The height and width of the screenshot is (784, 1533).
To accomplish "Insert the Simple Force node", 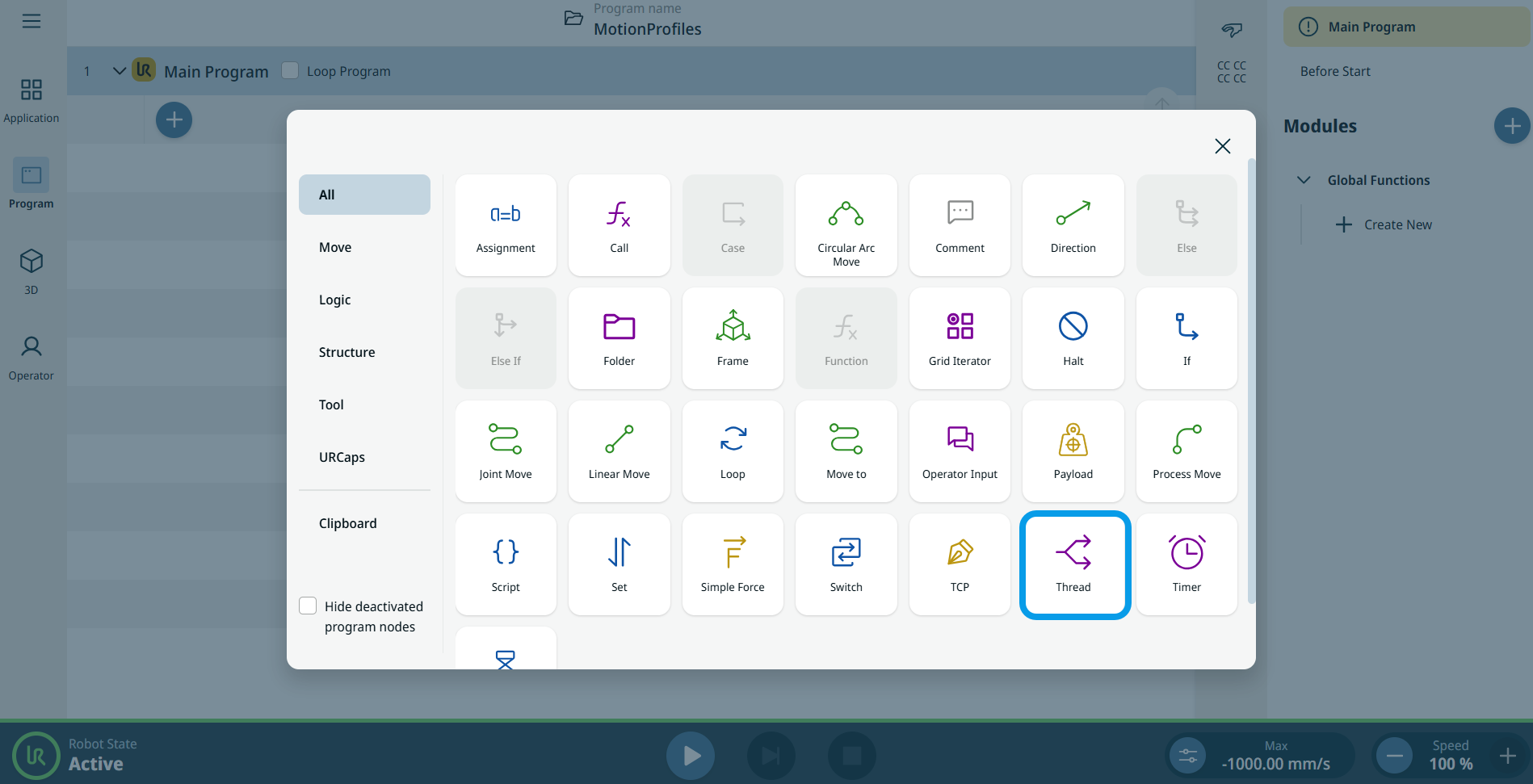I will [x=732, y=564].
